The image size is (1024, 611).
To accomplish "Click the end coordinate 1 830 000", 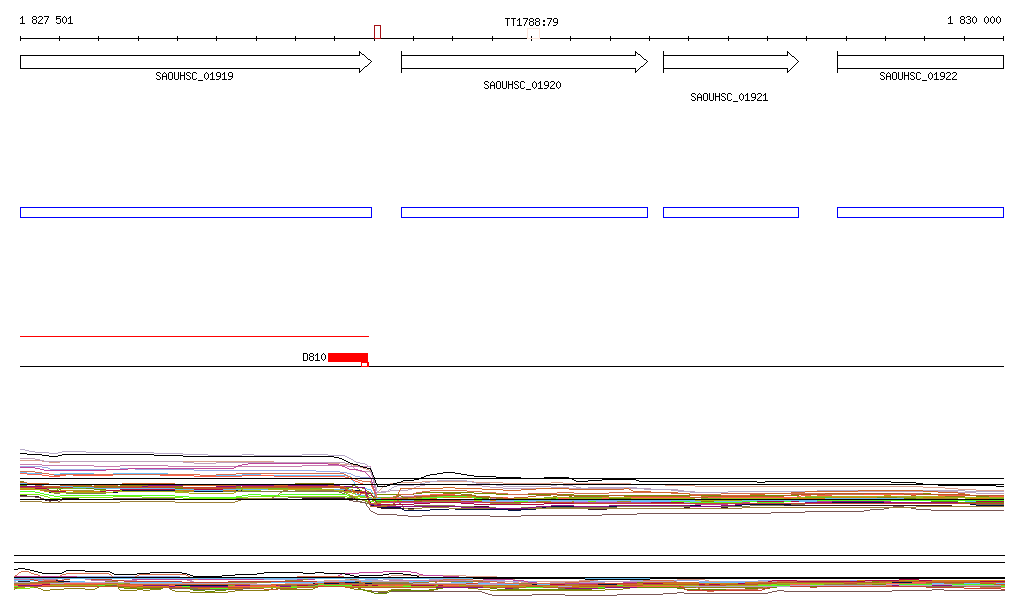I will click(x=974, y=20).
